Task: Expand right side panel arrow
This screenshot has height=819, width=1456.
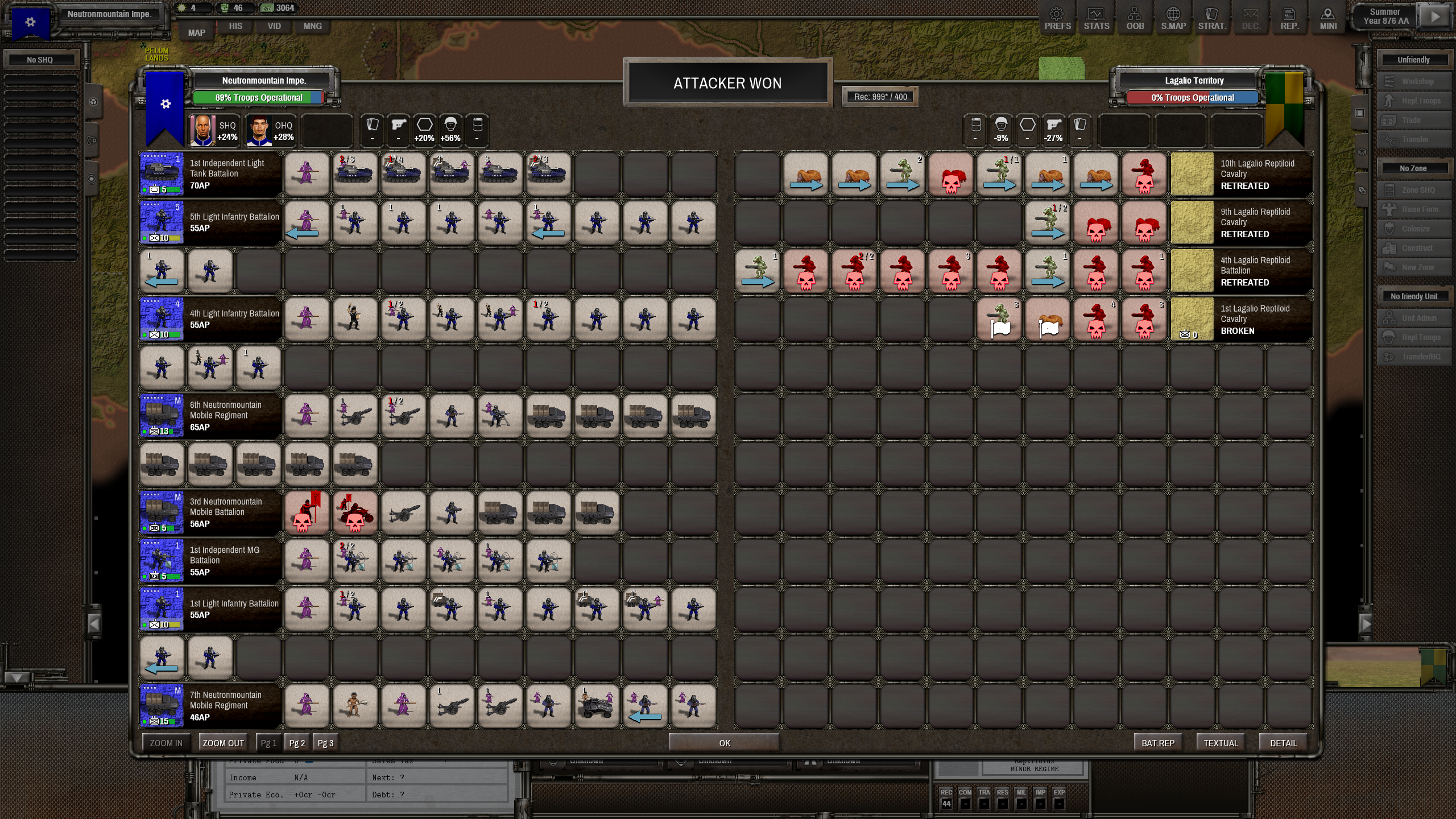Action: point(1366,624)
